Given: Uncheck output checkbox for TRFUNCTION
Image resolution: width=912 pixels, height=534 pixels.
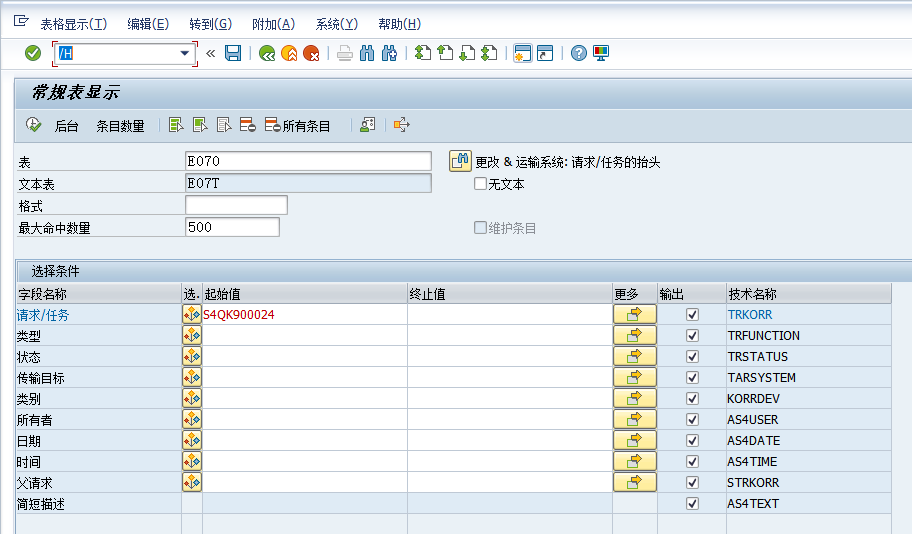Looking at the screenshot, I should (x=692, y=336).
